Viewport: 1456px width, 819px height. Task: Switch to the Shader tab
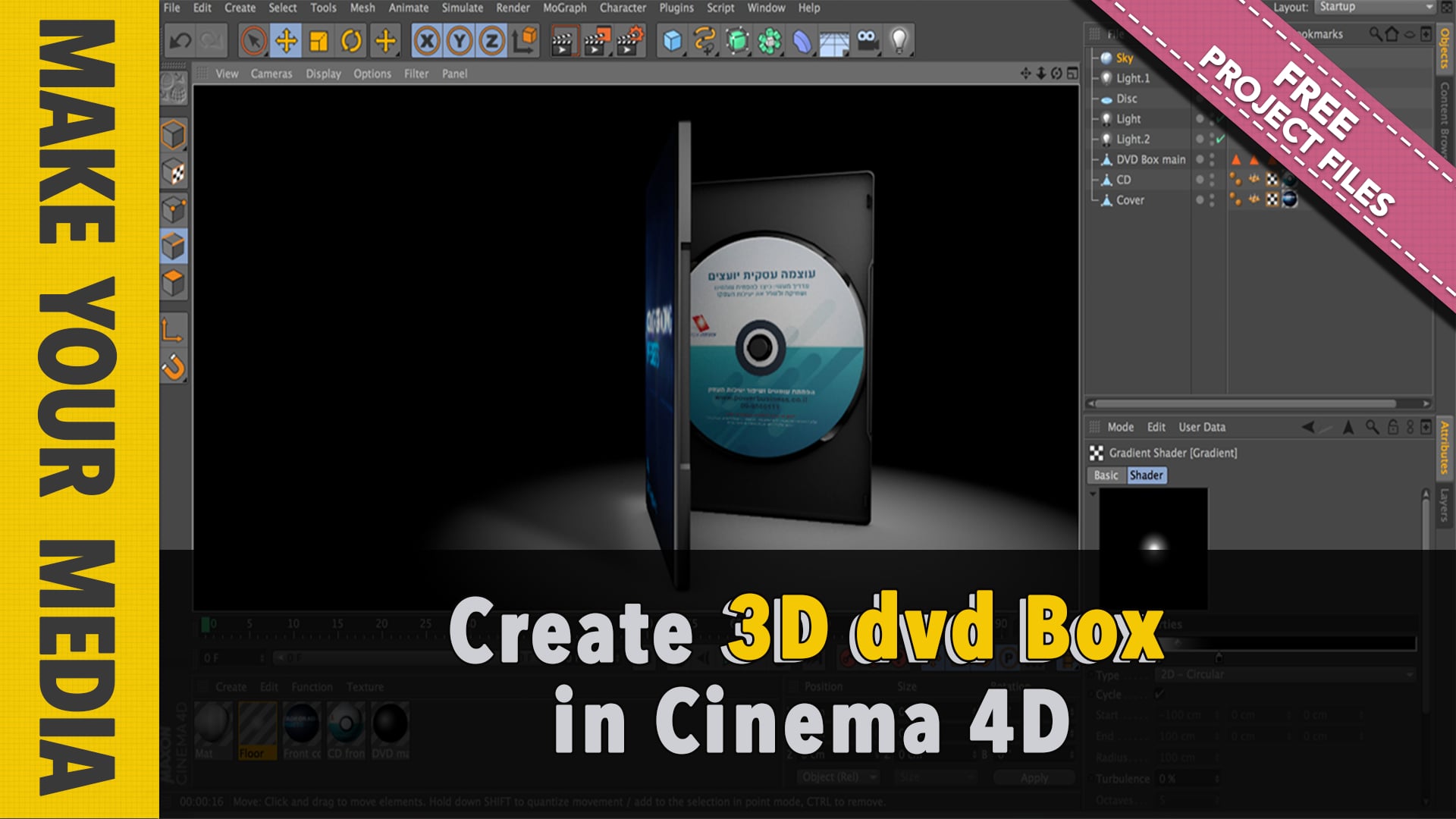coord(1147,475)
